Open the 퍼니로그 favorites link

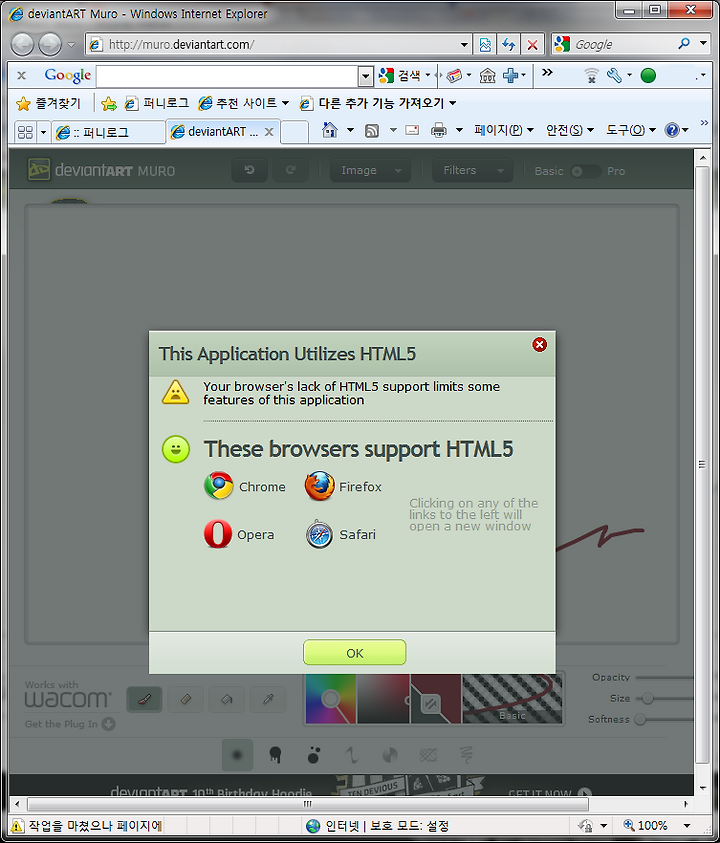156,103
